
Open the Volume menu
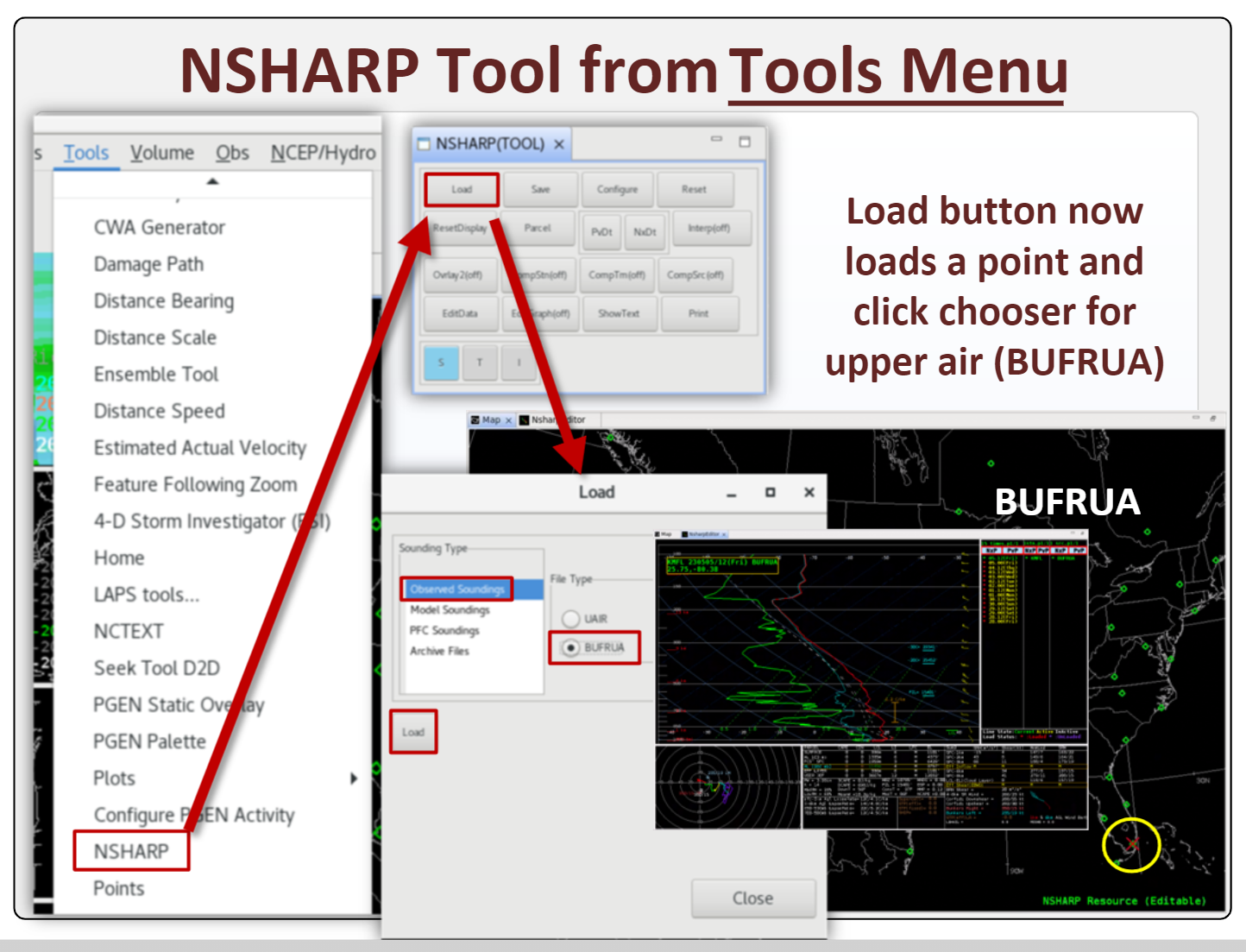click(162, 153)
